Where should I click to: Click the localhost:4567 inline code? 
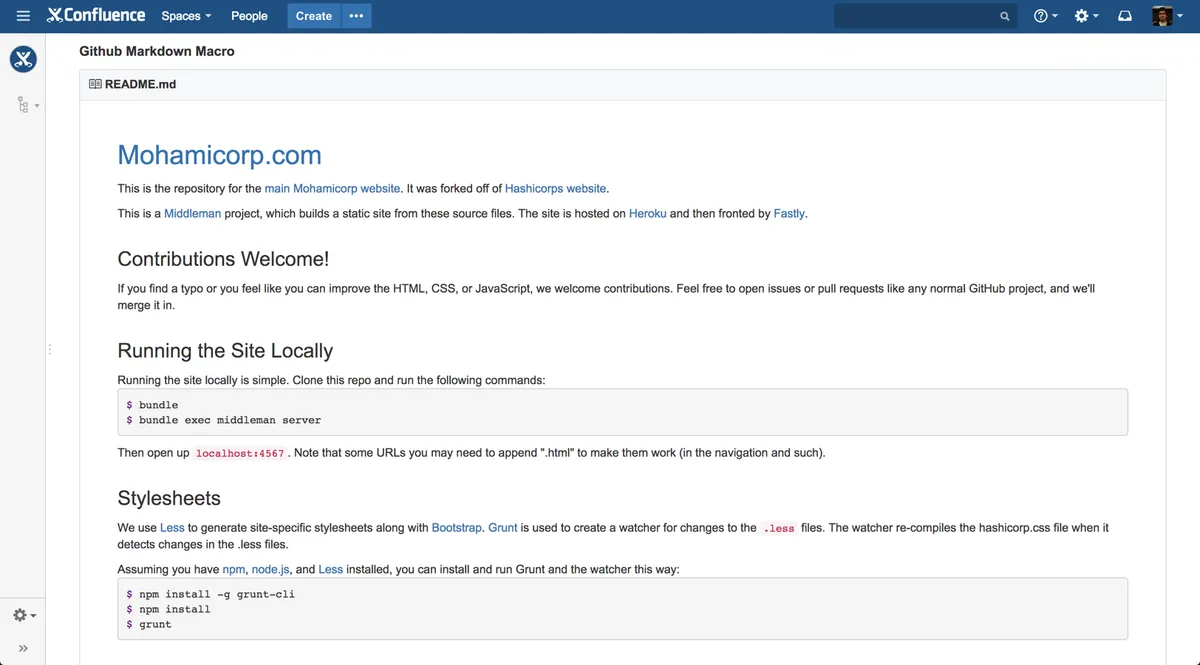(x=240, y=453)
